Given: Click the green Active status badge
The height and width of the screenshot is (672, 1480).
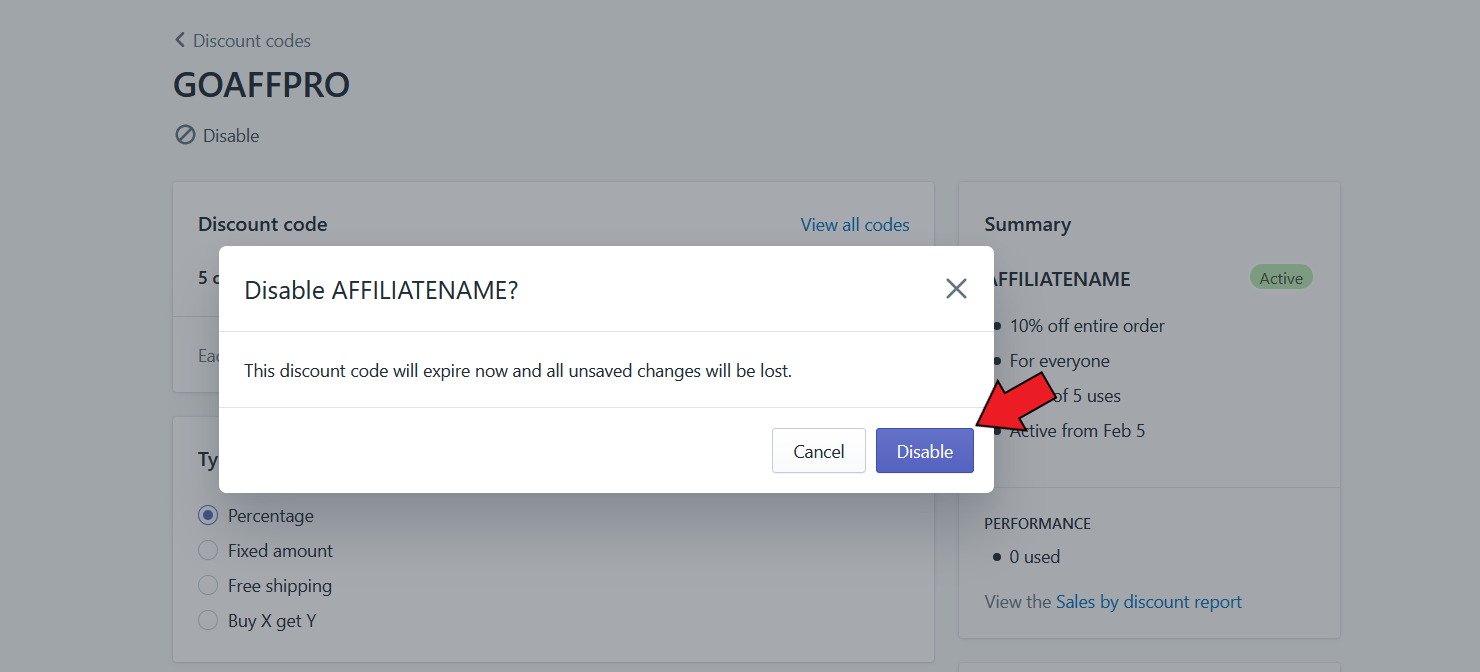Looking at the screenshot, I should [x=1281, y=277].
